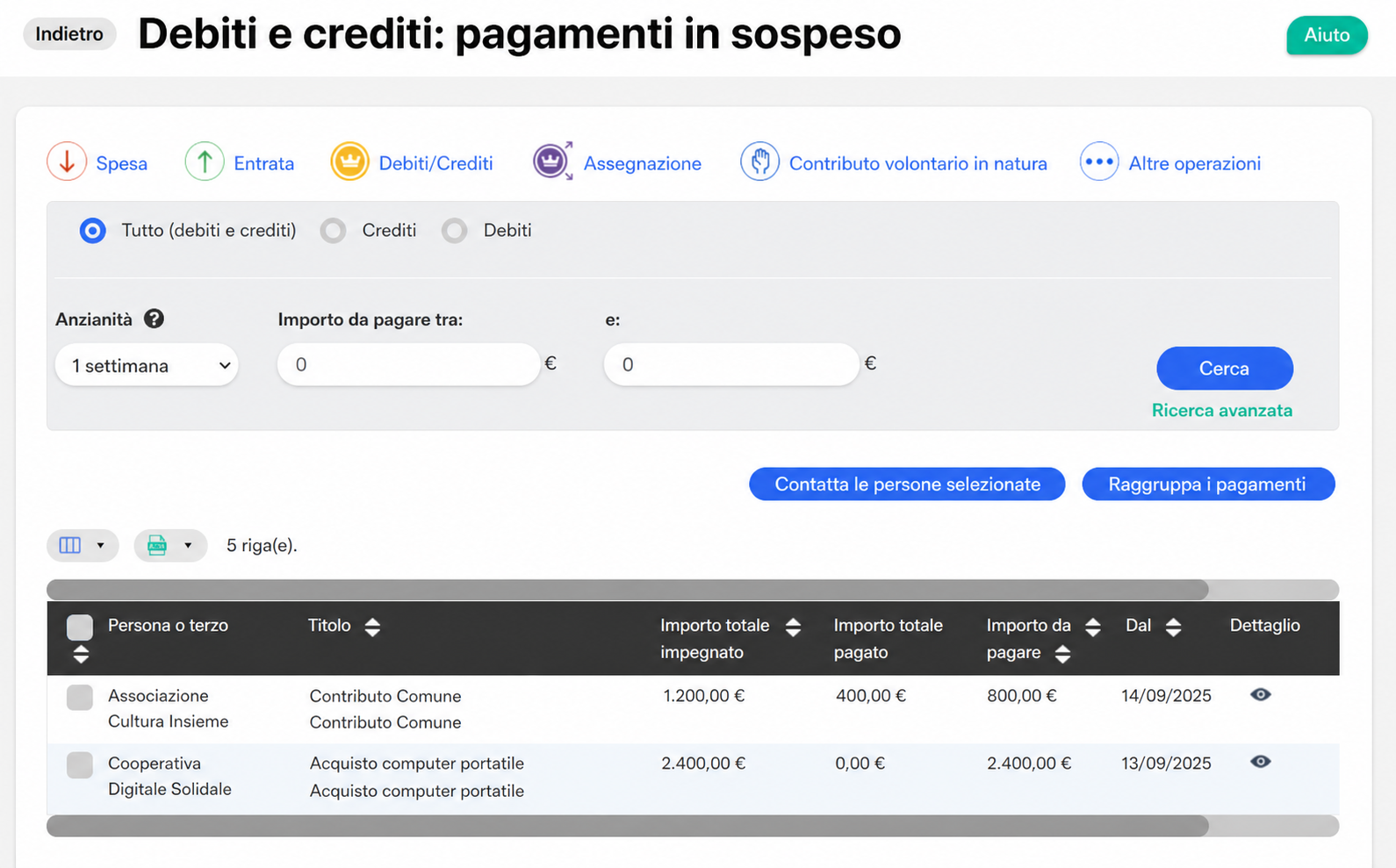The height and width of the screenshot is (868, 1396).
Task: Click the red Spesa down-arrow icon
Action: point(67,162)
